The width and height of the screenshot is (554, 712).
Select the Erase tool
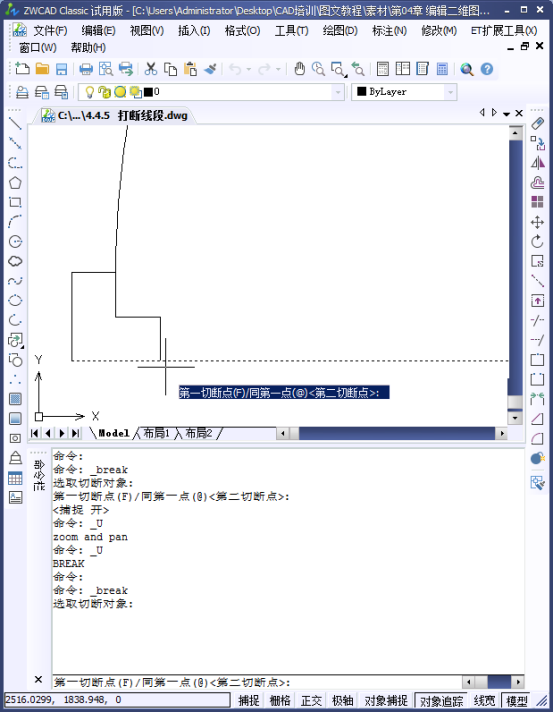coord(537,124)
